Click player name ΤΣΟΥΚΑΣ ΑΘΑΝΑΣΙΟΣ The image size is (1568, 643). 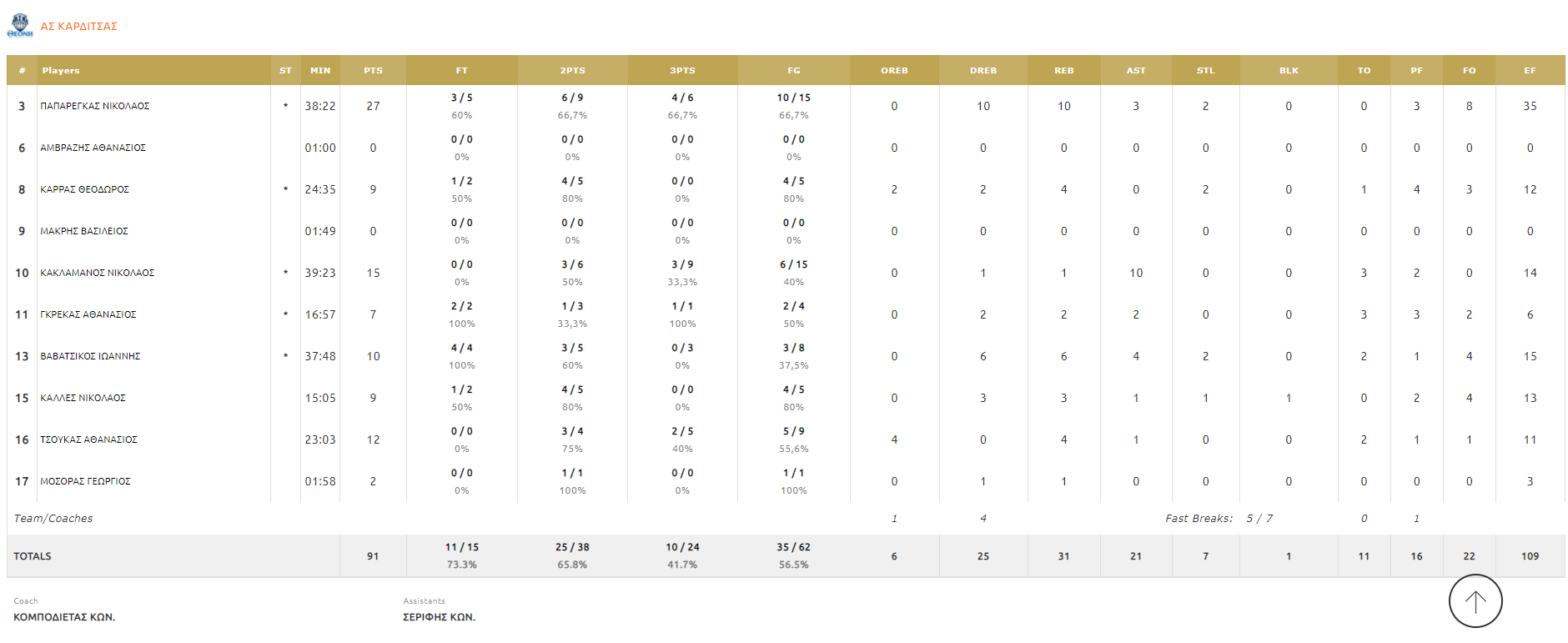point(88,440)
